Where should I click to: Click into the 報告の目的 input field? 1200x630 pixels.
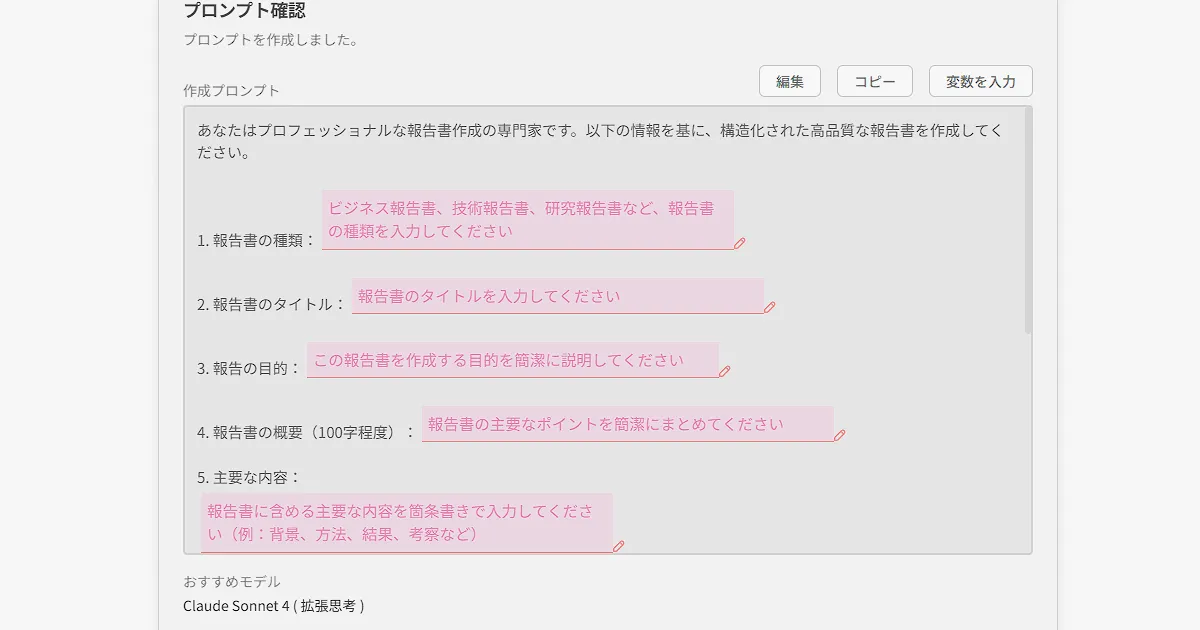click(x=512, y=360)
